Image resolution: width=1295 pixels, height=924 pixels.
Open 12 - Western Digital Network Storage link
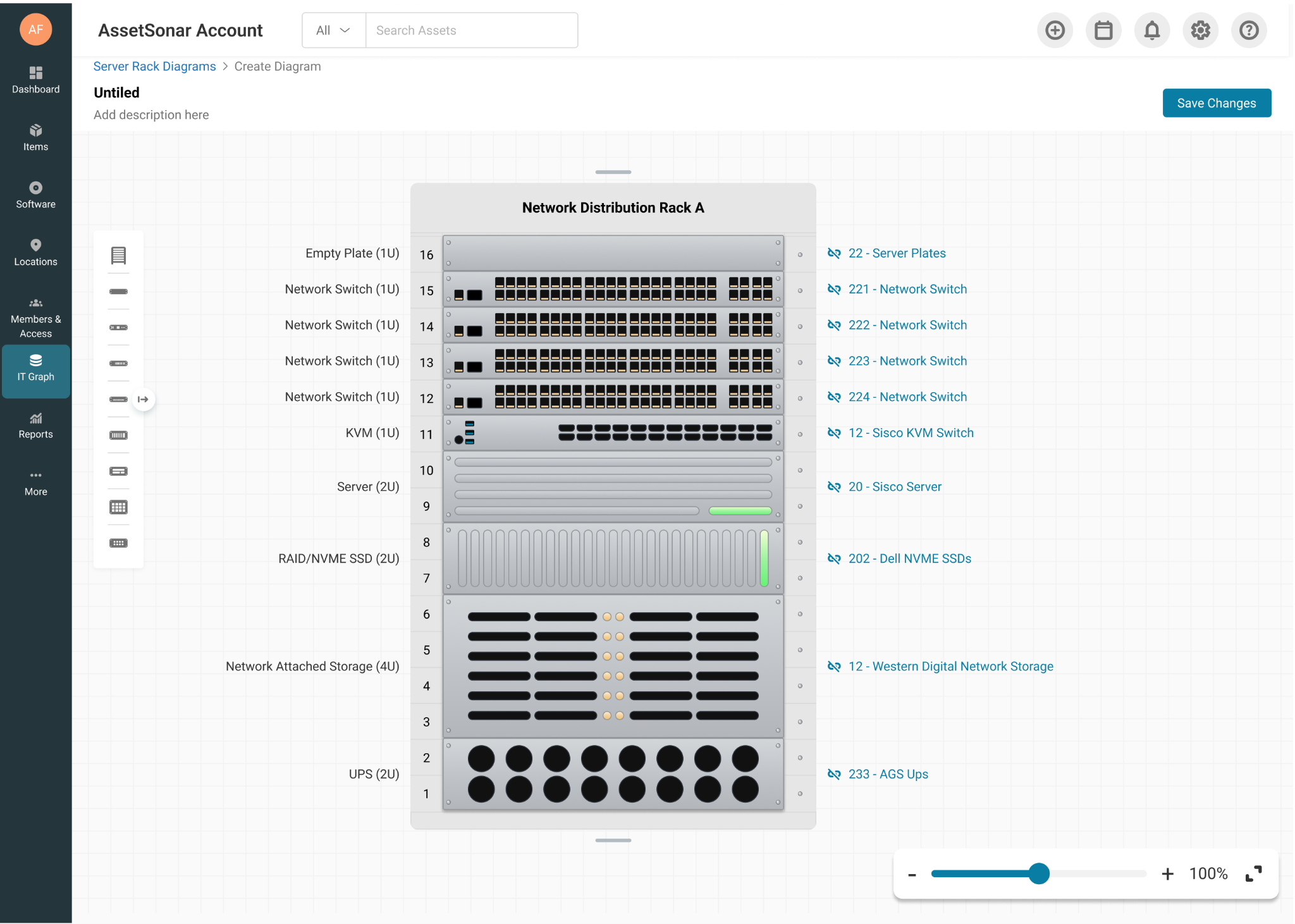click(950, 666)
